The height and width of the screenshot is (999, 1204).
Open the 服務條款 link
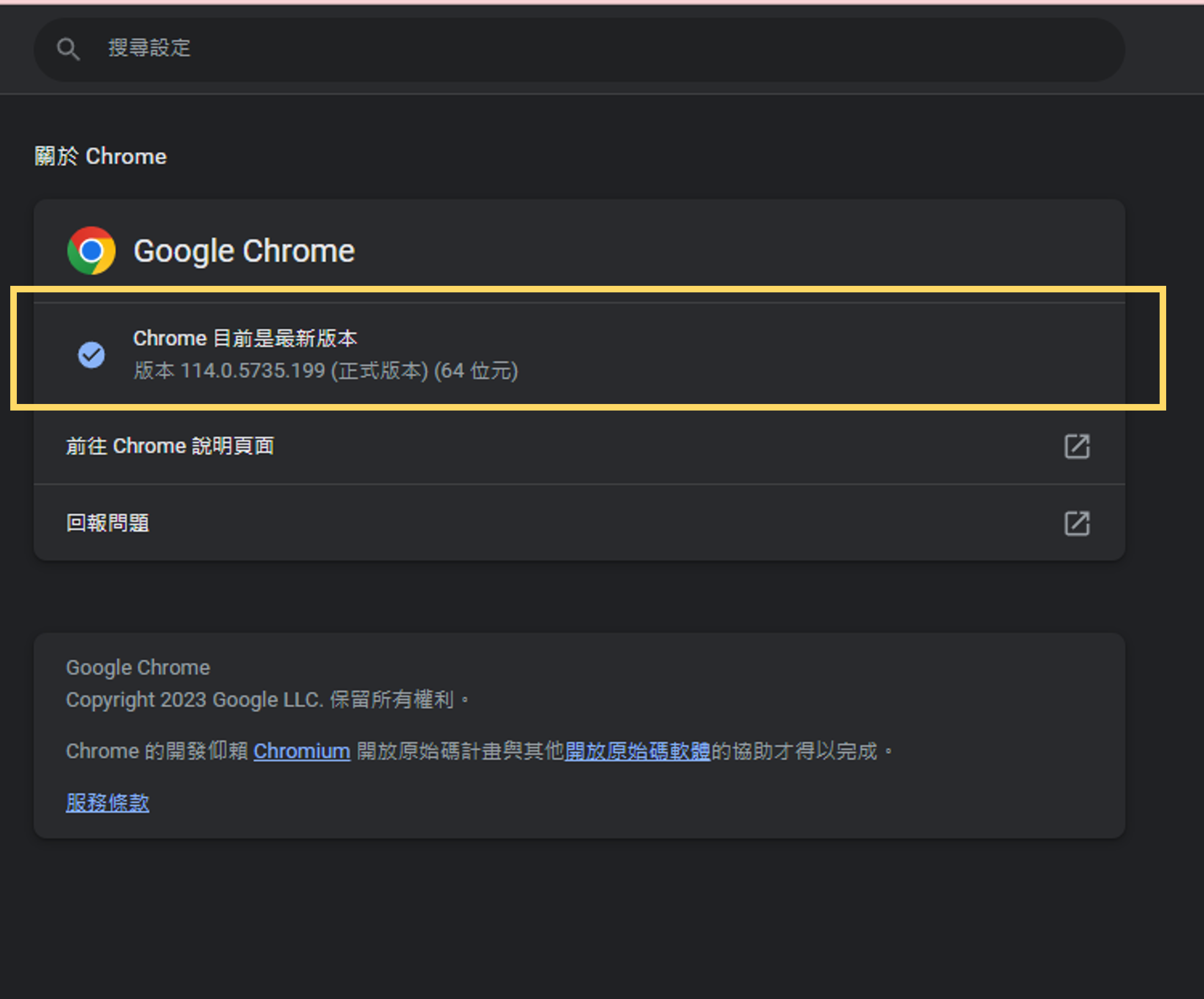click(107, 802)
